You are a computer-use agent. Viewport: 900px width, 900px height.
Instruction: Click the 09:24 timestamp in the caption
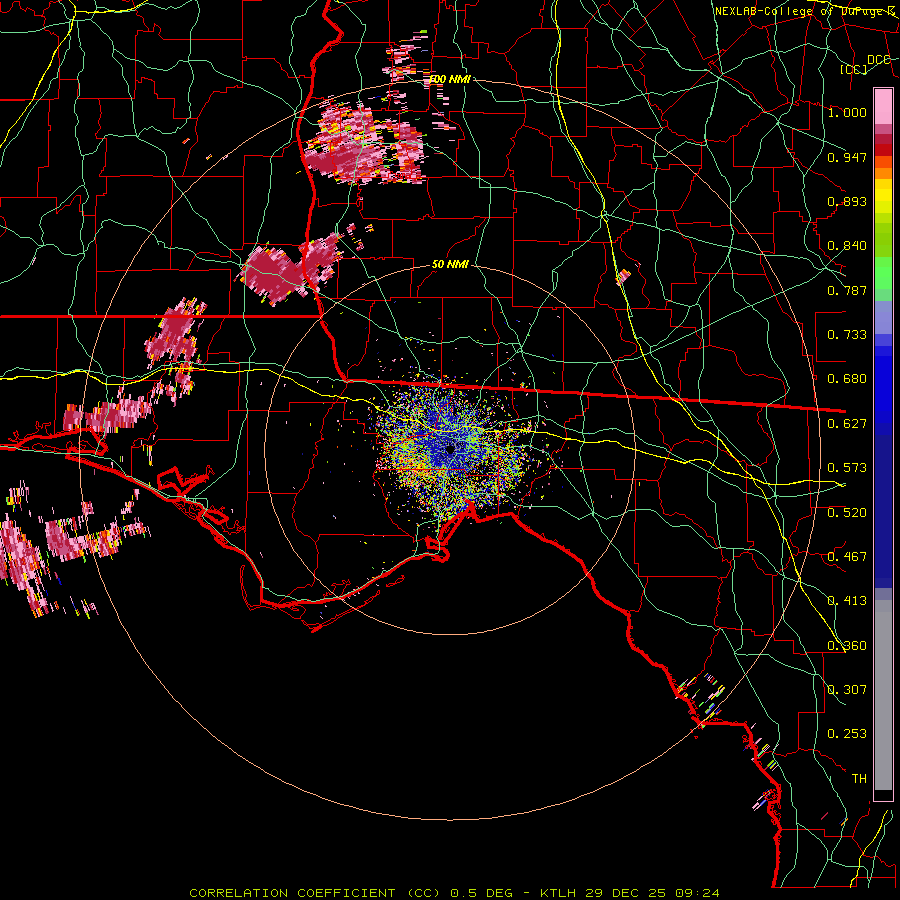(697, 893)
